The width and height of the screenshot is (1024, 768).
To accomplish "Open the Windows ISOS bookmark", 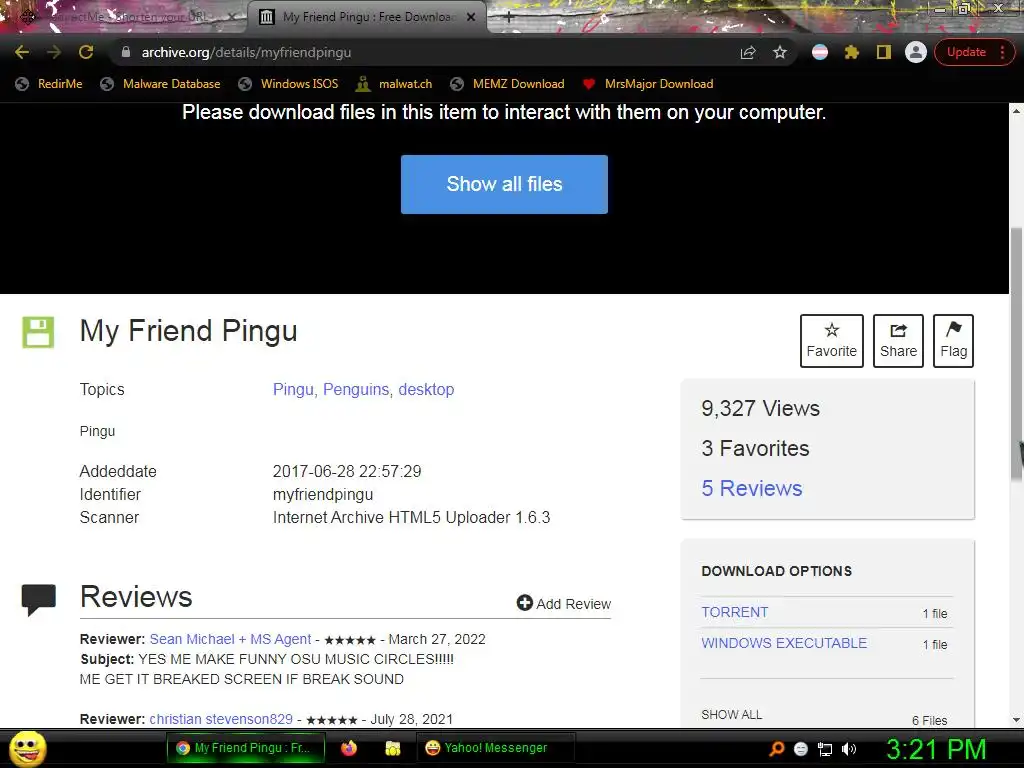I will tap(289, 84).
